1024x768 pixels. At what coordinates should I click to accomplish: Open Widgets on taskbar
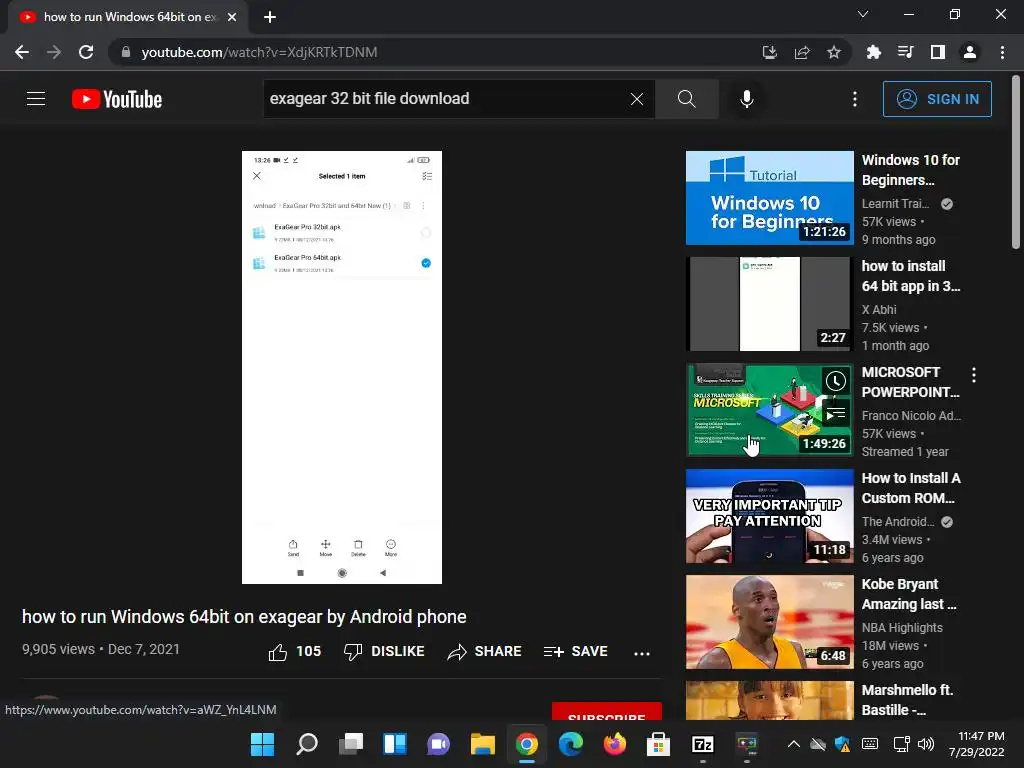click(x=395, y=744)
